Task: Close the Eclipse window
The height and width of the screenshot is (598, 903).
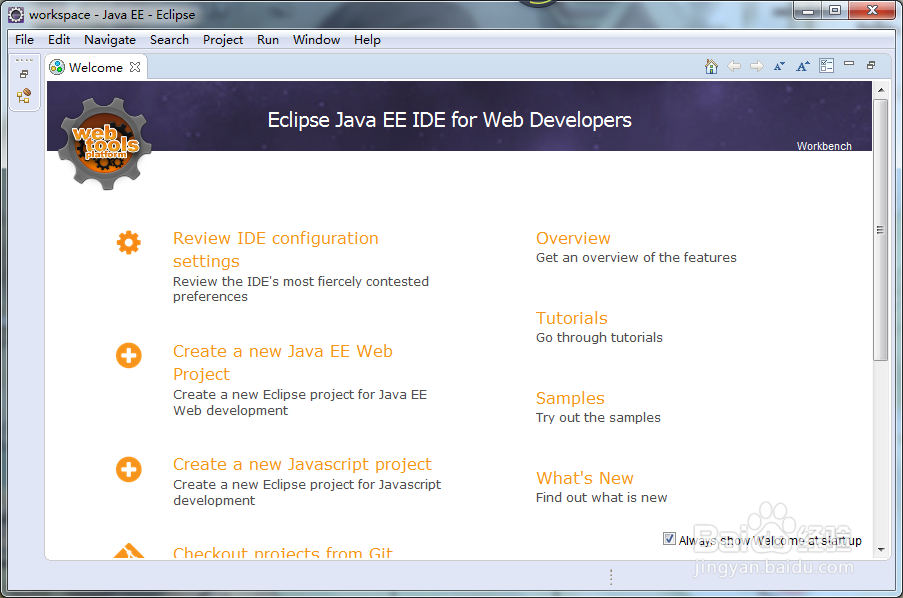Action: click(x=872, y=10)
